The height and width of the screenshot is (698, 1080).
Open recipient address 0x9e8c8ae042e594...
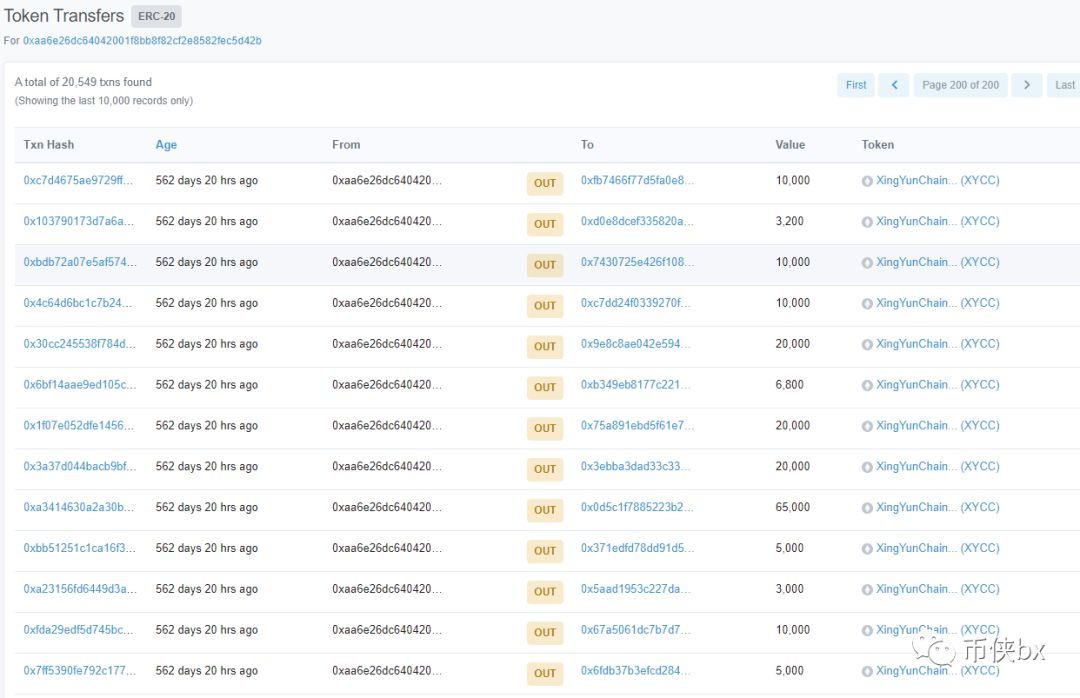[x=635, y=344]
